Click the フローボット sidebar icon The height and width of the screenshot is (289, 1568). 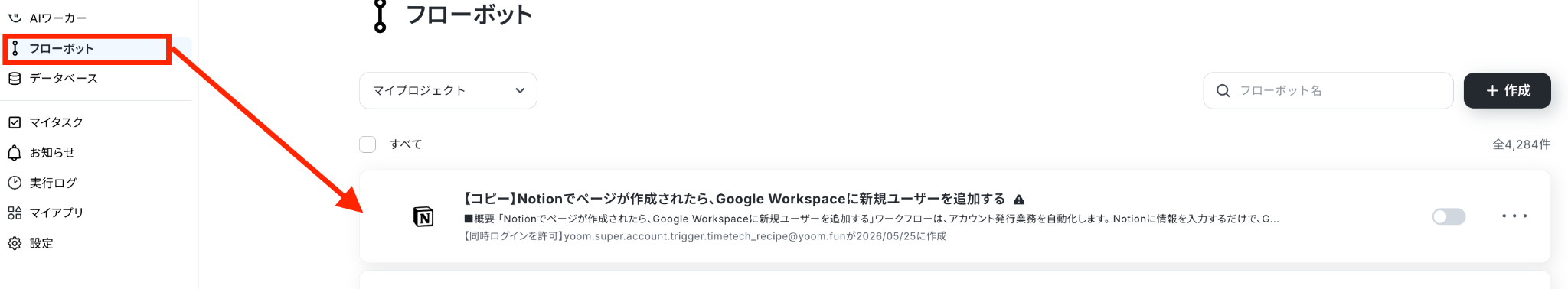click(15, 48)
